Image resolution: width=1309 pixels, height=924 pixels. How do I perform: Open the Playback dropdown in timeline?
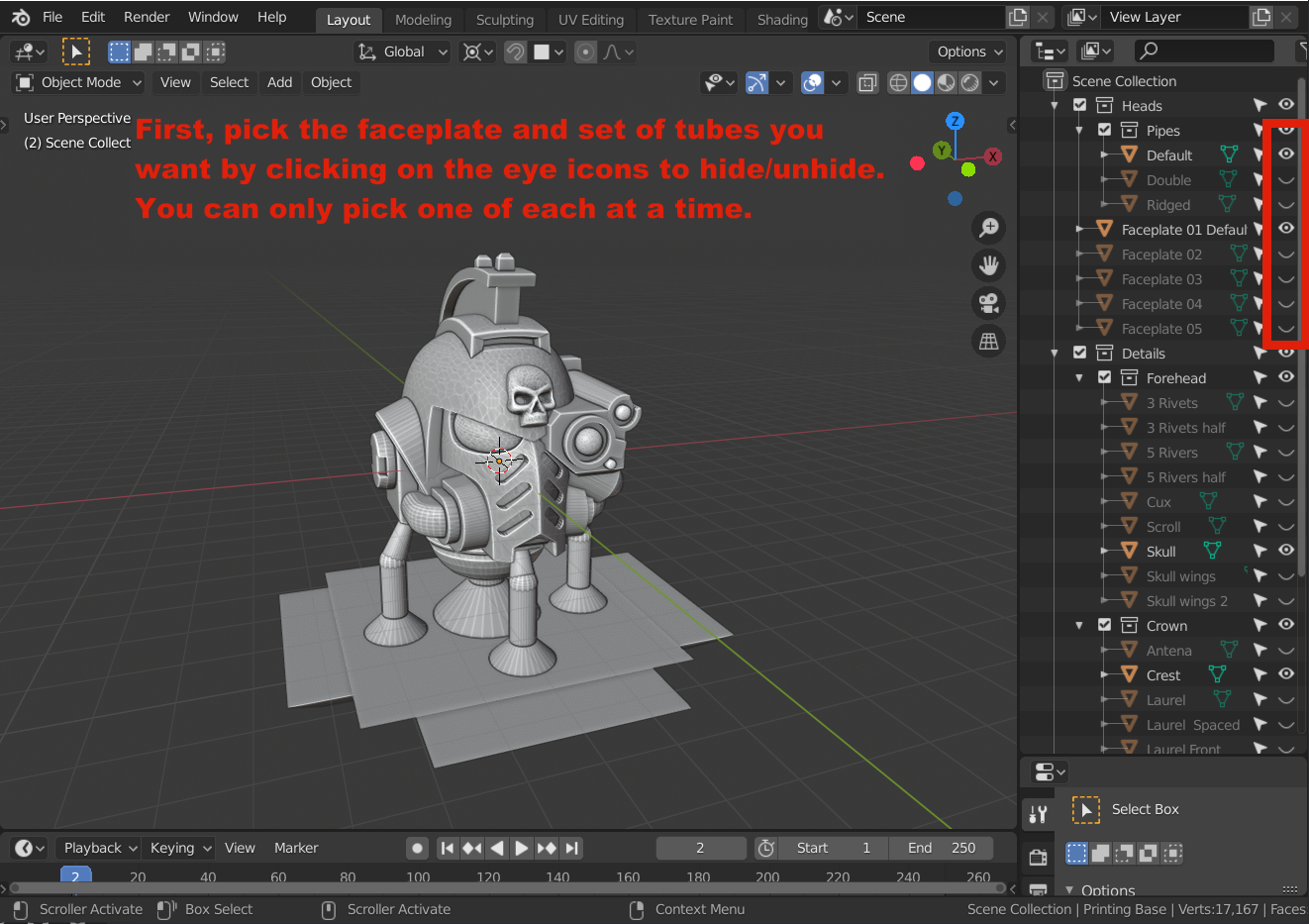tap(98, 848)
